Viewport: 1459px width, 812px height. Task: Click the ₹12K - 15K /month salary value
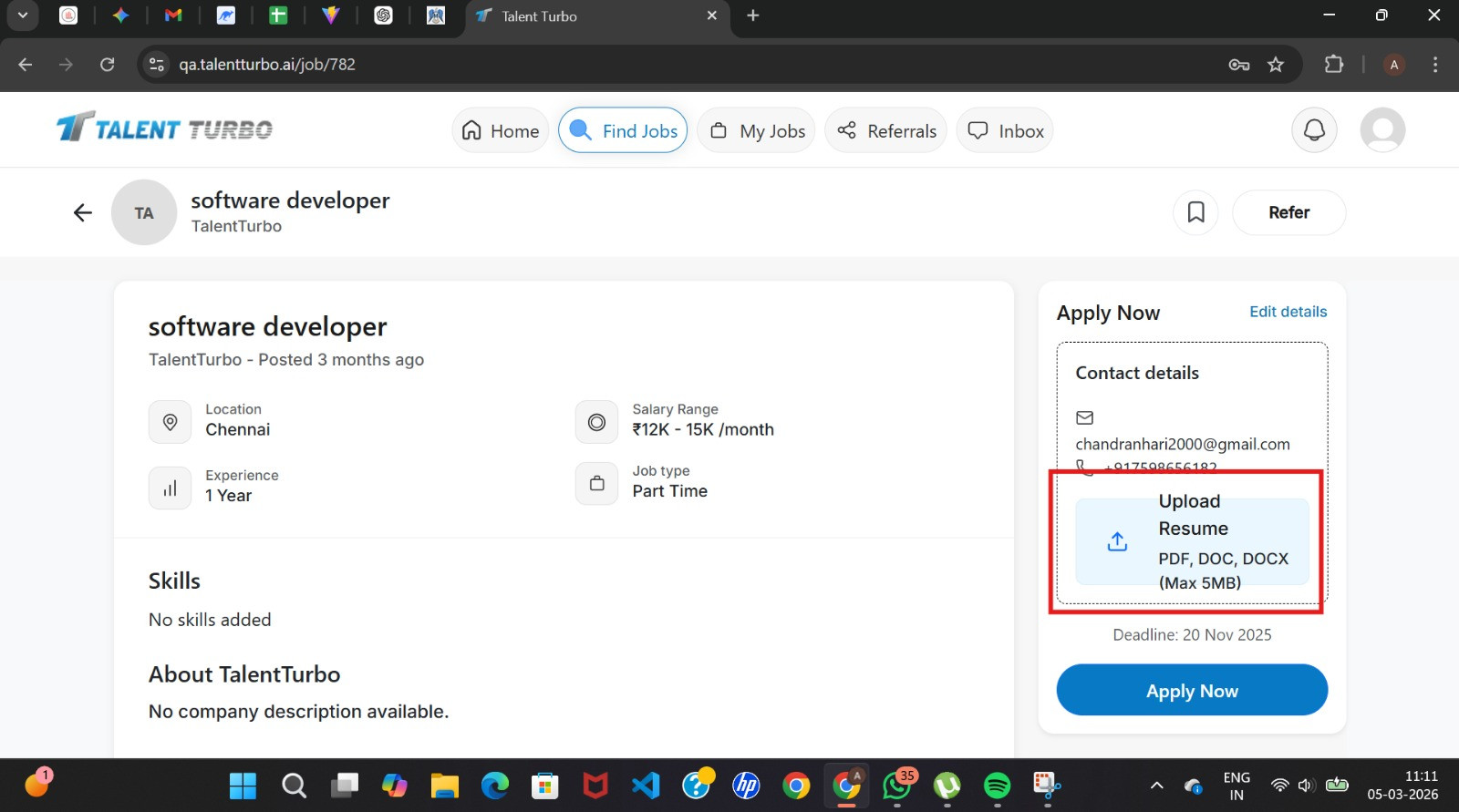(703, 429)
